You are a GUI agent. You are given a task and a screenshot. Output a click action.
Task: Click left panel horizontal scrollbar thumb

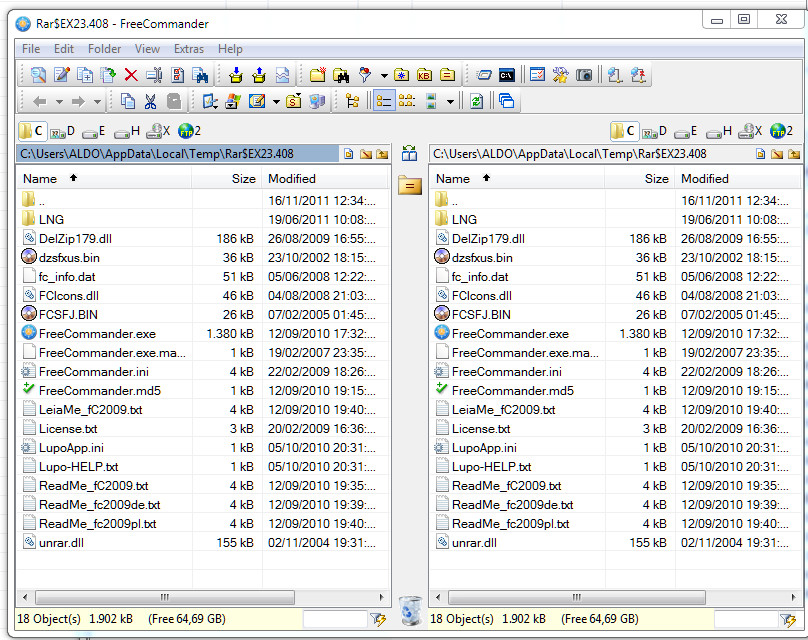click(165, 598)
